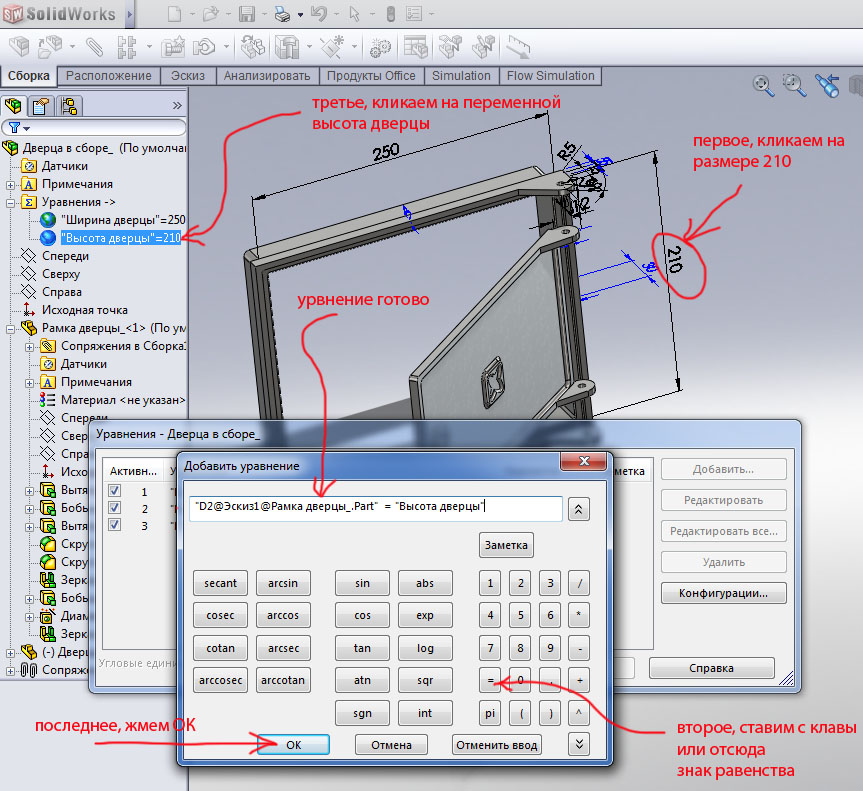Click the Save icon in the top toolbar
863x791 pixels.
click(x=247, y=14)
